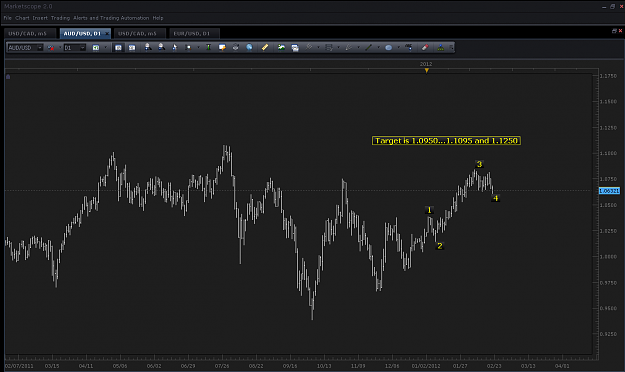625x372 pixels.
Task: Click the 07/26 date axis label
Action: pos(222,366)
